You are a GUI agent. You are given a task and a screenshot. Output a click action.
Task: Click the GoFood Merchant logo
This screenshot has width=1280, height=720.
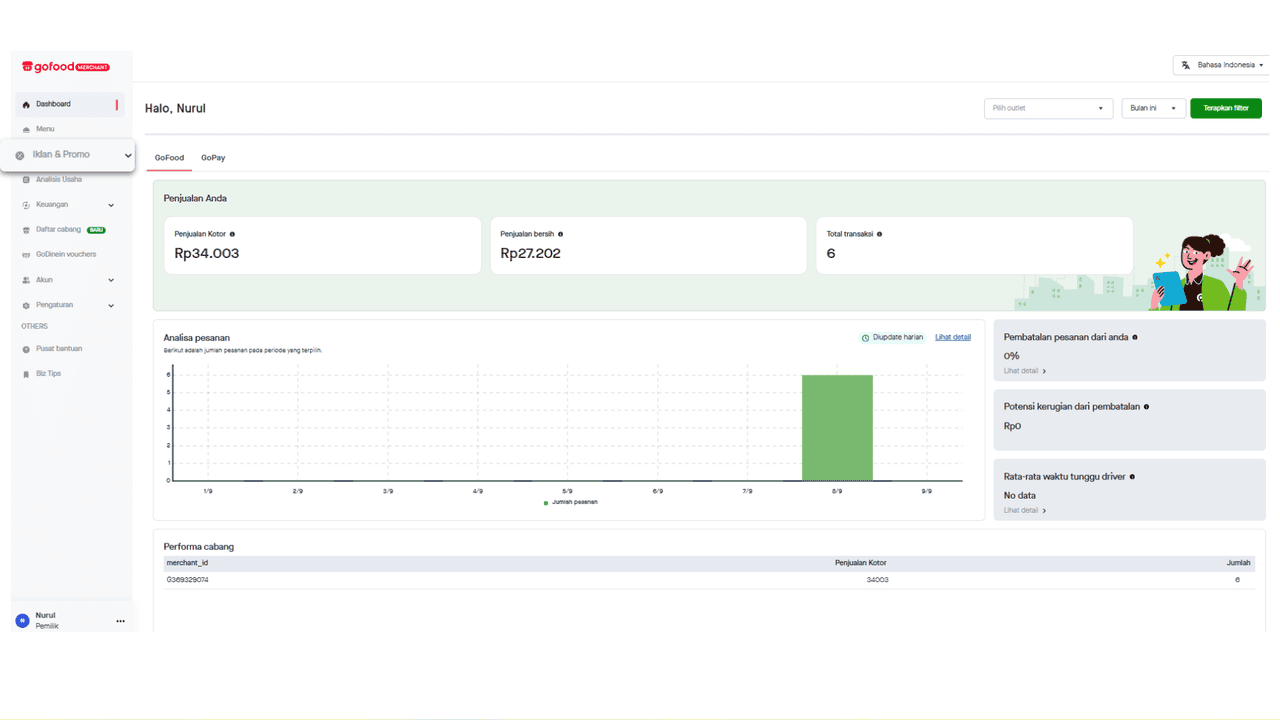(66, 67)
